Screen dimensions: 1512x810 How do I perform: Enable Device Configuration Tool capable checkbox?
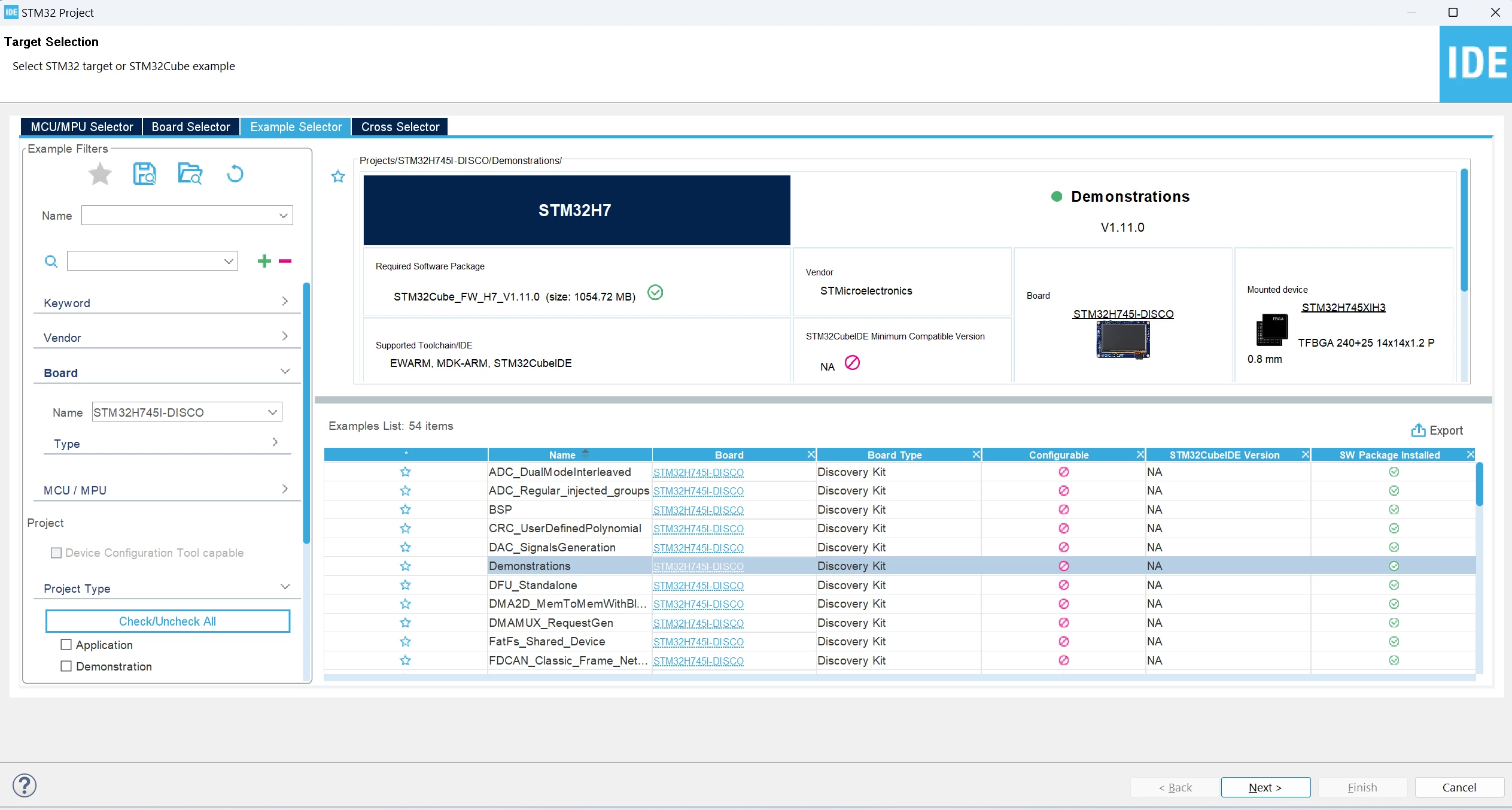point(56,553)
